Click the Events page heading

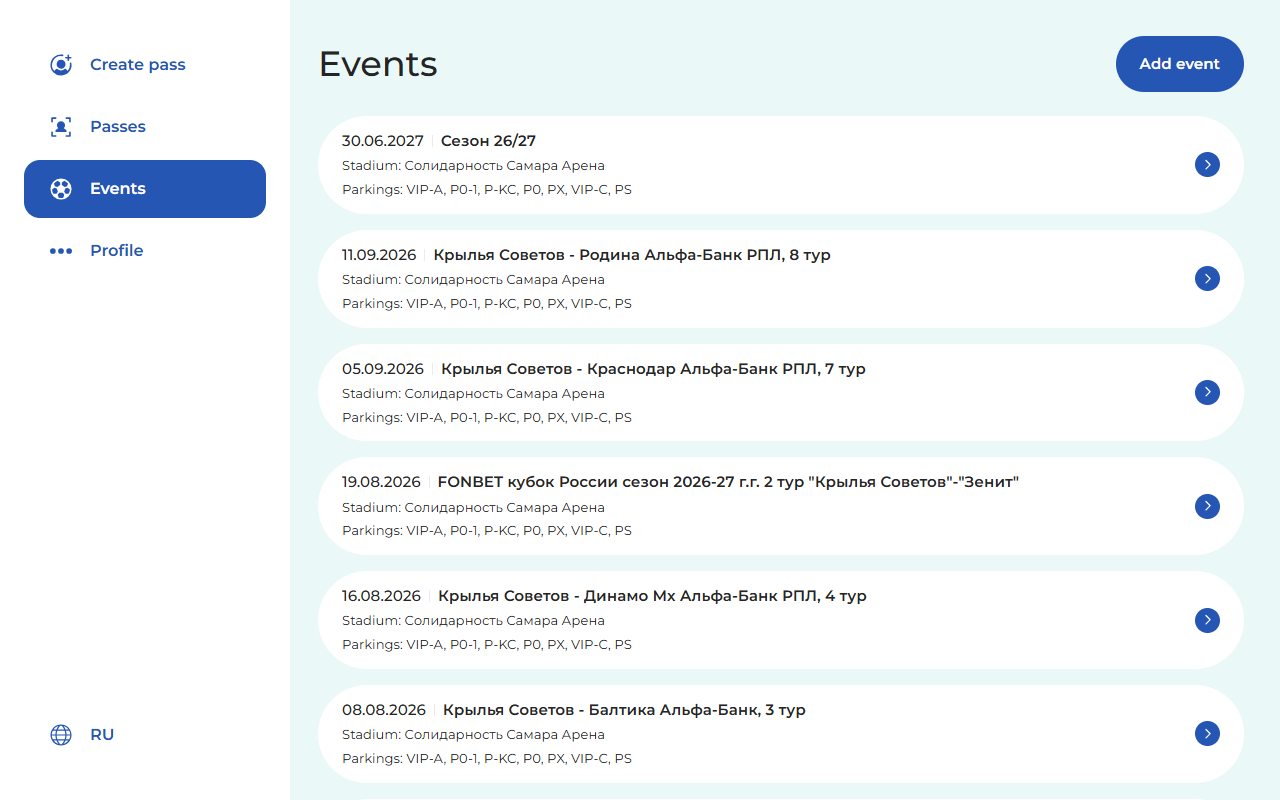(378, 64)
